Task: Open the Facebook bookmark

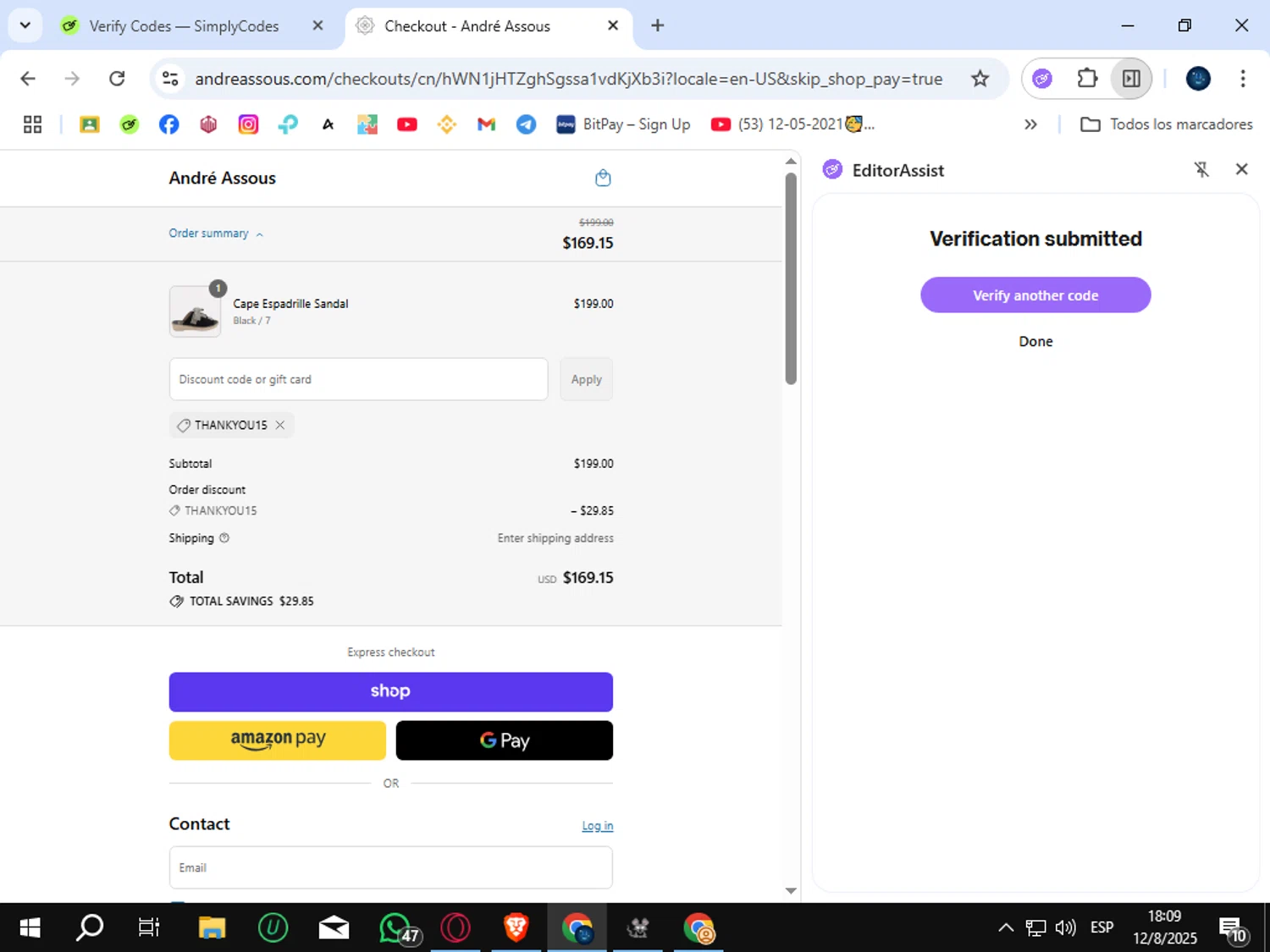Action: 168,124
